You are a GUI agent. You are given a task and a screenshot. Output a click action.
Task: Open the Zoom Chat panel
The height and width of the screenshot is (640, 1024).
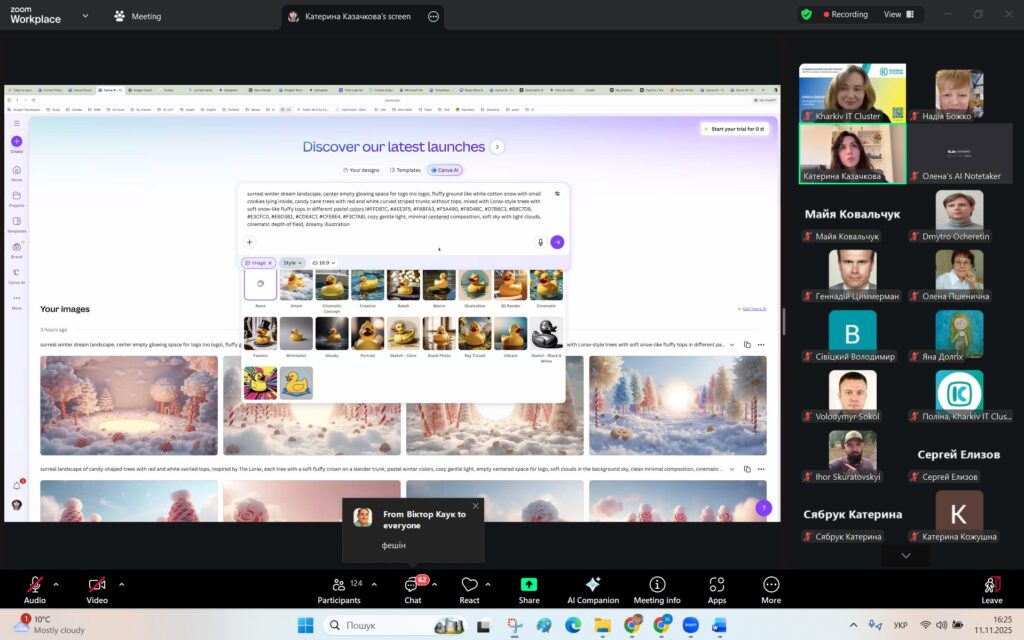(412, 586)
